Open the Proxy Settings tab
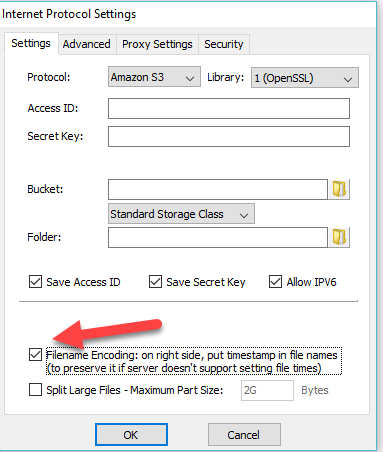Screen dimensions: 383x452 (x=157, y=44)
